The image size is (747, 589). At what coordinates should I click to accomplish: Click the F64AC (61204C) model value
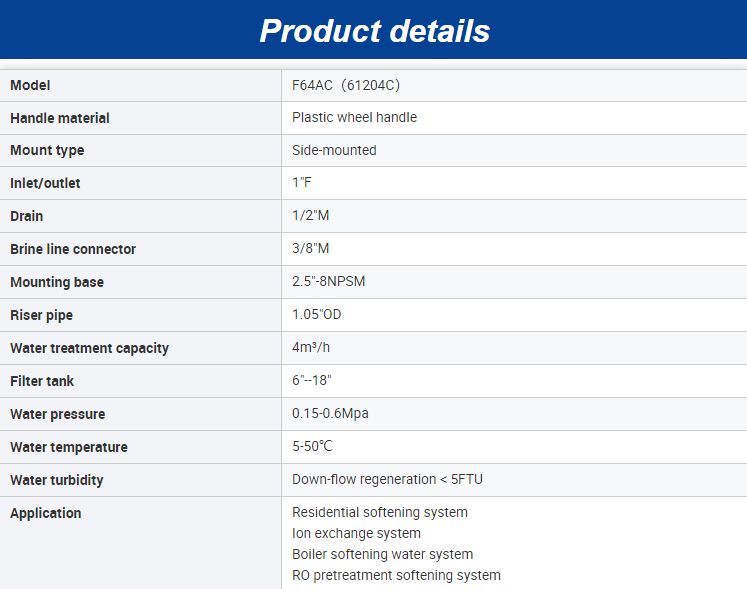tap(346, 86)
